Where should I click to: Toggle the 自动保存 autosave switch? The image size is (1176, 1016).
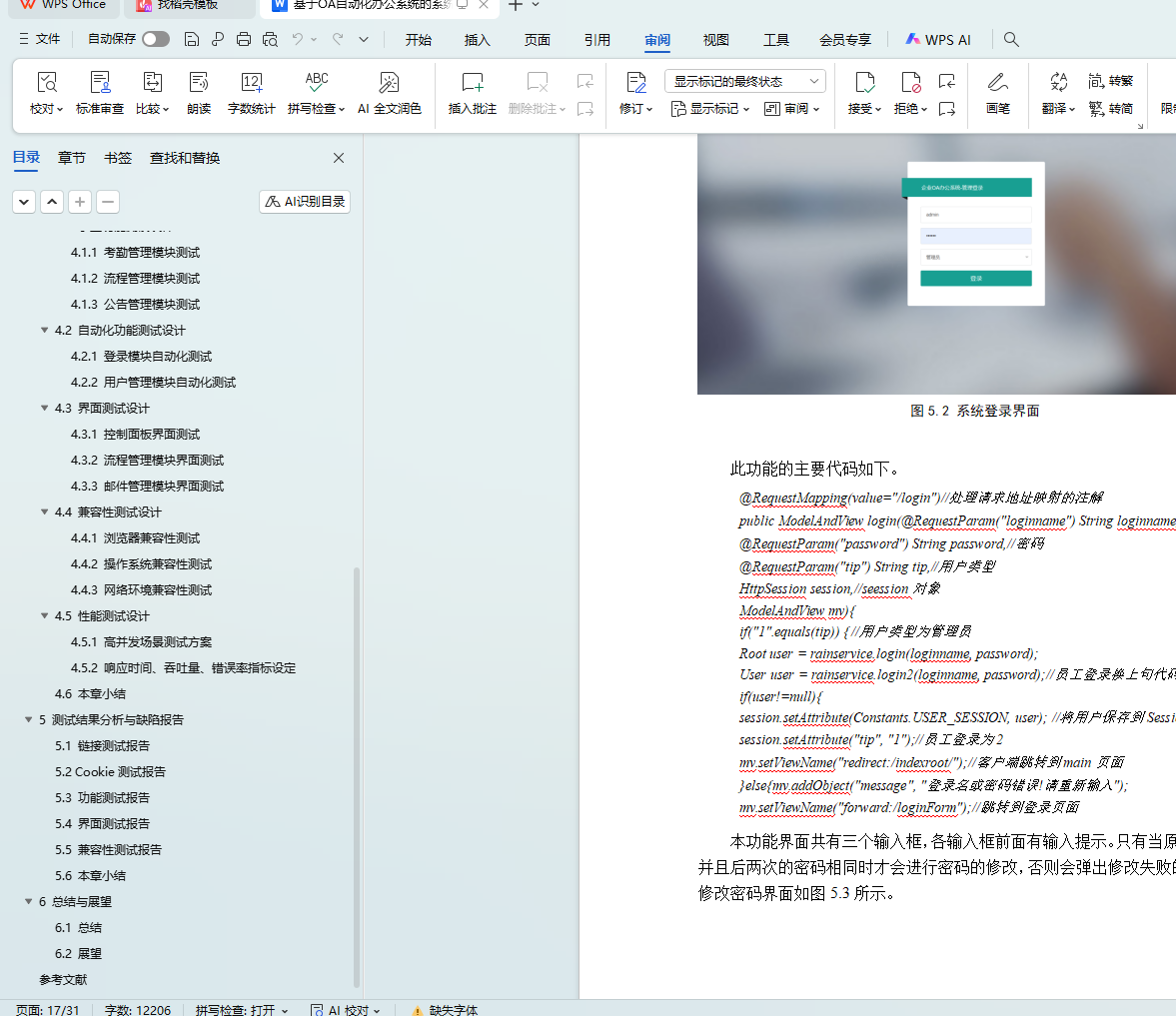click(x=155, y=39)
